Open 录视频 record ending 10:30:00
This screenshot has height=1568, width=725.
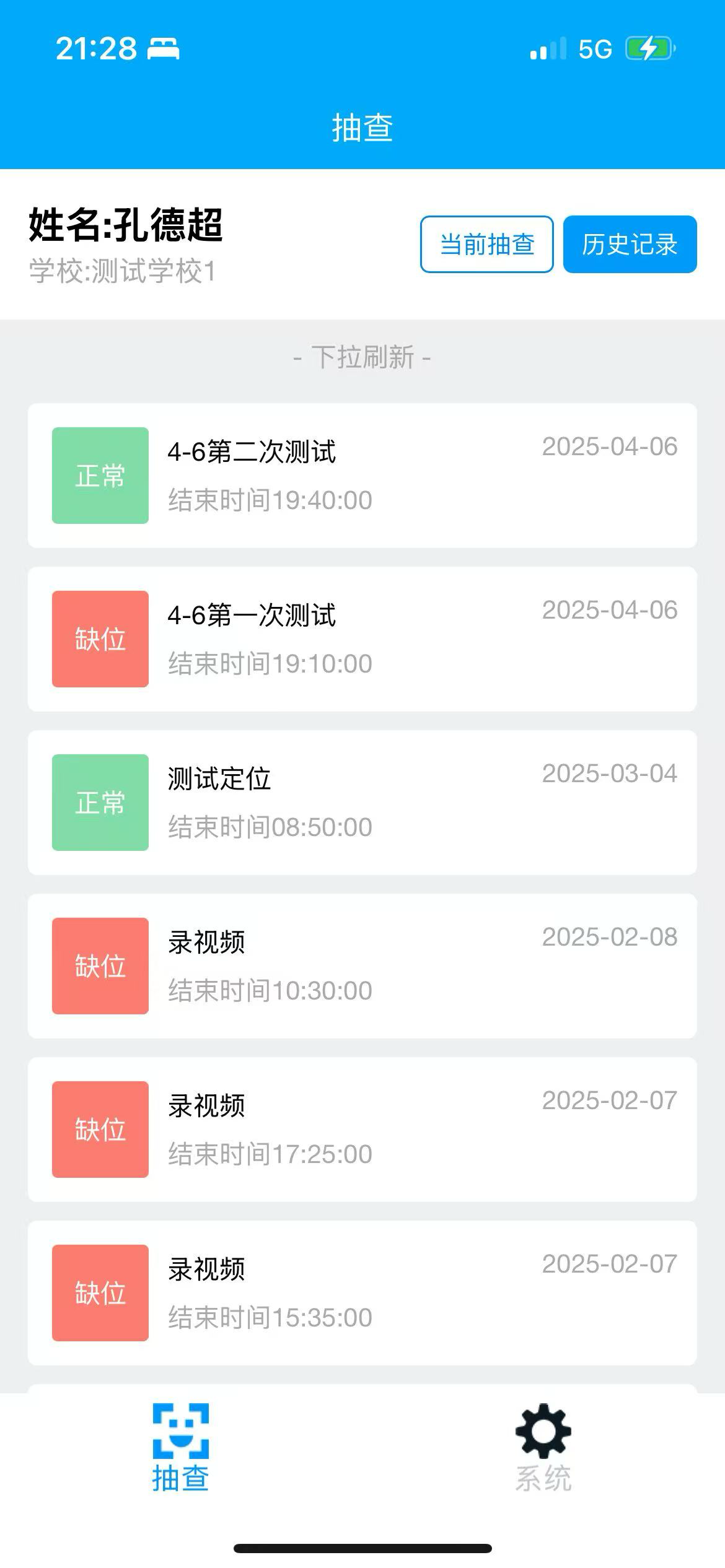362,966
